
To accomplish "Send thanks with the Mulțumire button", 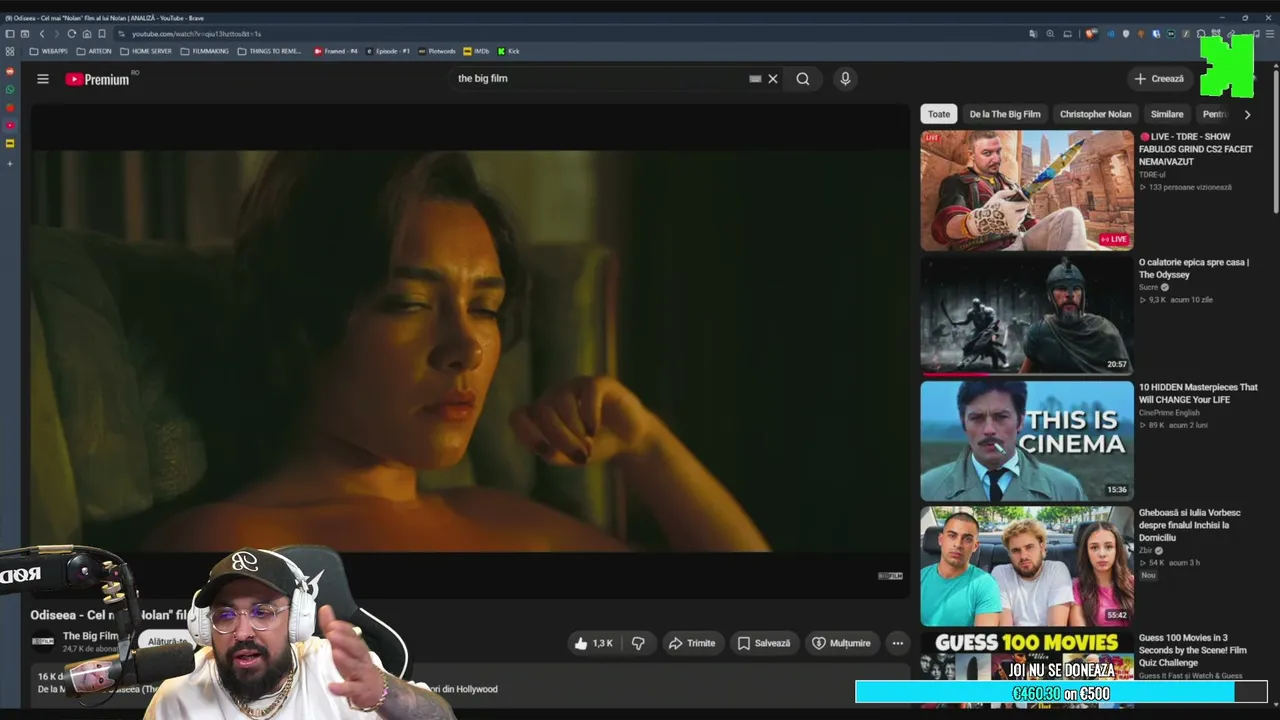I will [x=841, y=643].
